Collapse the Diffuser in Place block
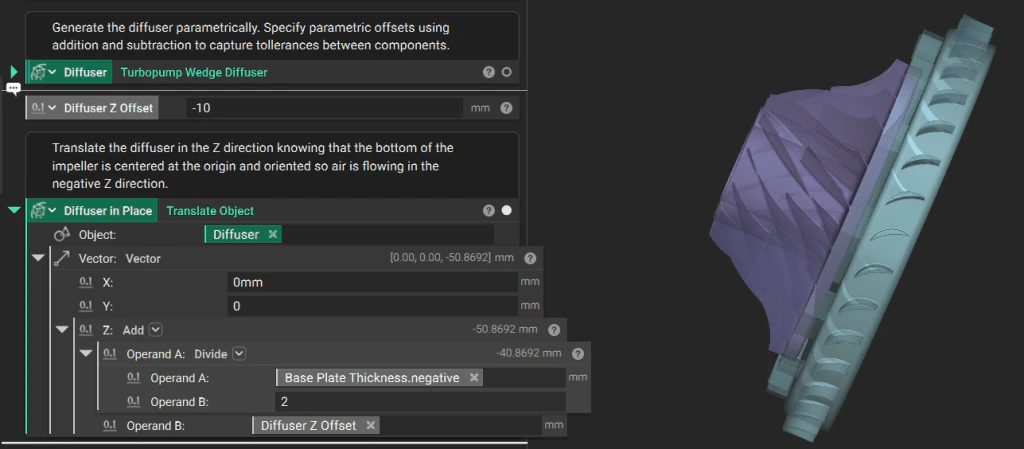 pyautogui.click(x=14, y=210)
